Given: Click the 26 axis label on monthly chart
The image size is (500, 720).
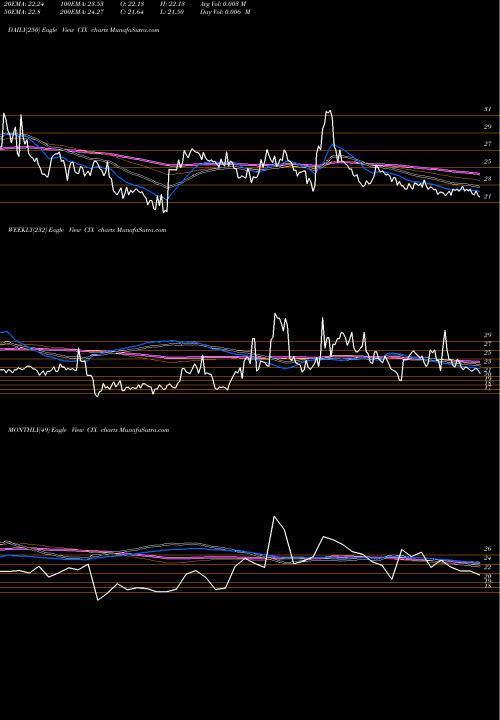Looking at the screenshot, I should (488, 549).
